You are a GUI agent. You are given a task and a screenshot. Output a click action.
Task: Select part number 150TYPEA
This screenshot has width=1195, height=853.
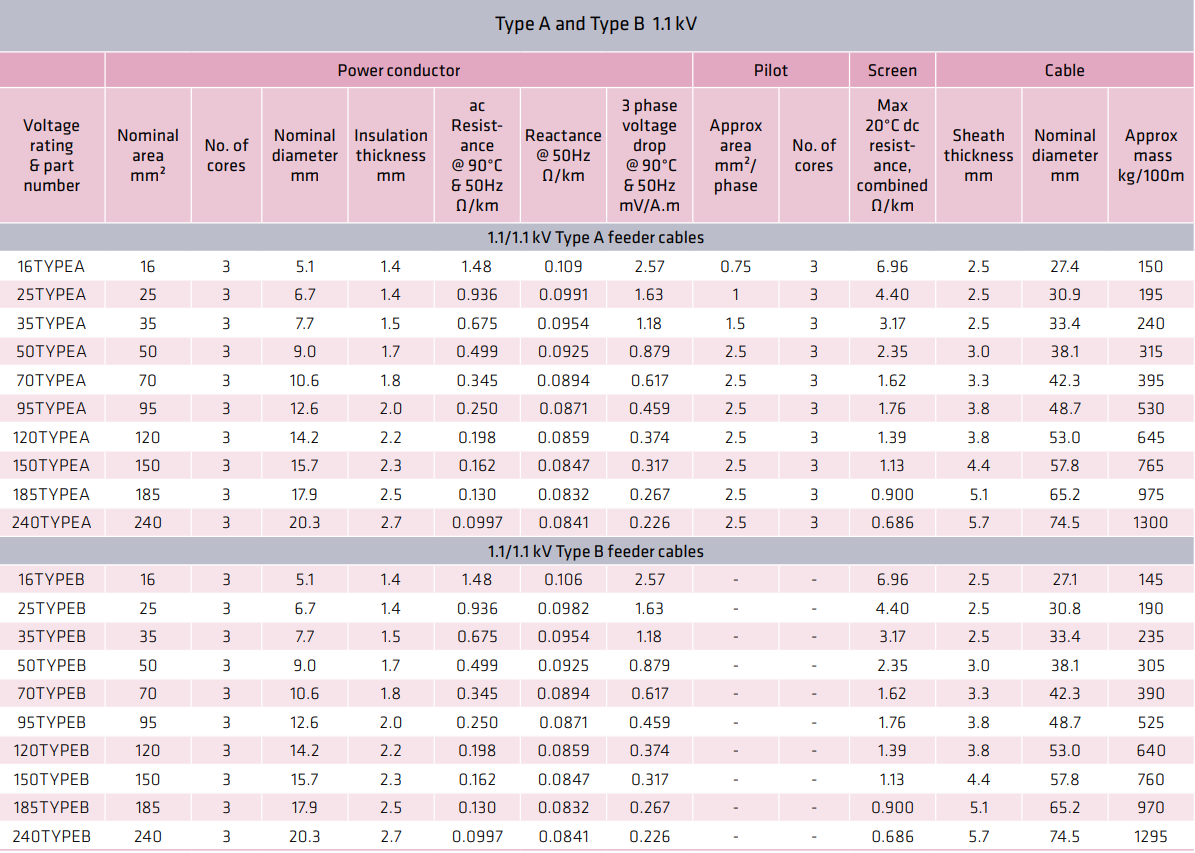pos(51,466)
